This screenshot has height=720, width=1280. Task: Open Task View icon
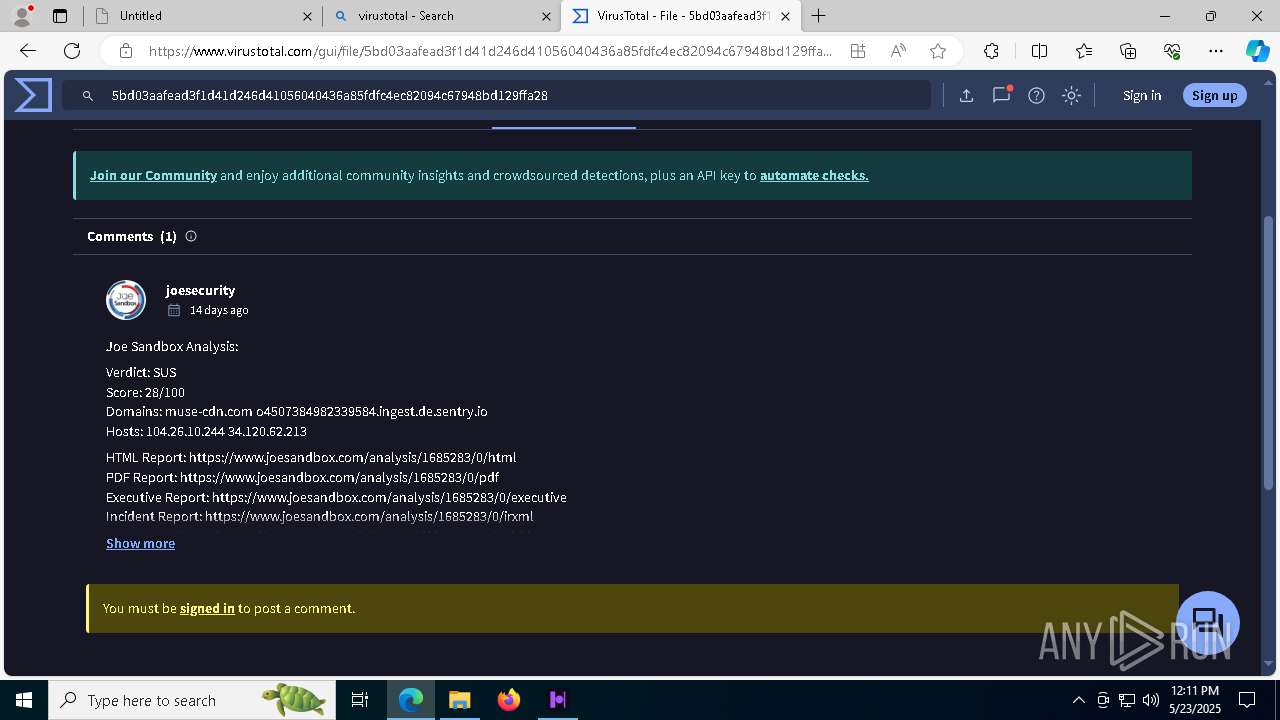point(360,700)
